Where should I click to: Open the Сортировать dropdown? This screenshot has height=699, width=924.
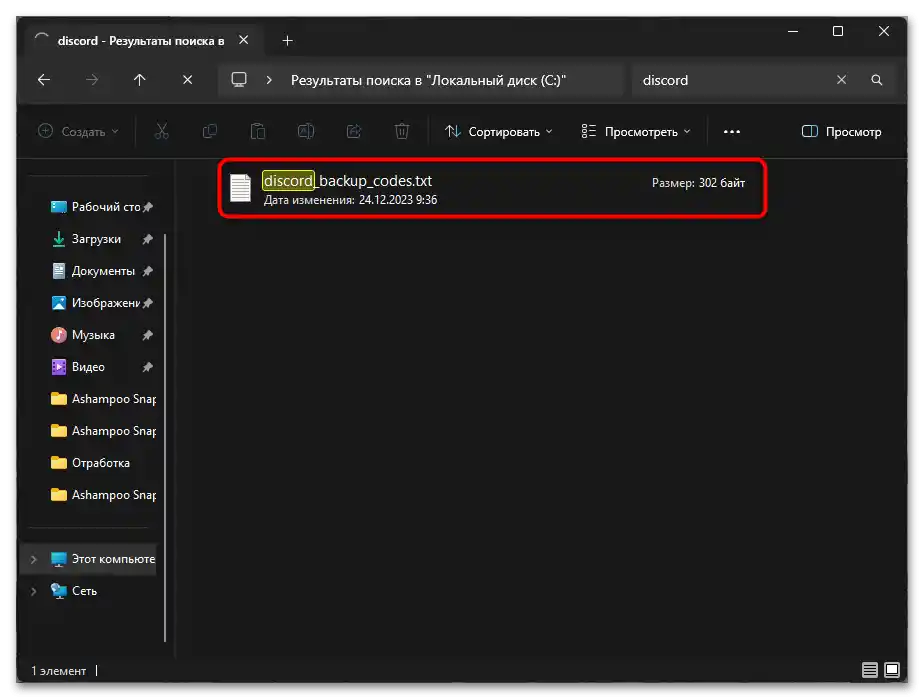499,131
